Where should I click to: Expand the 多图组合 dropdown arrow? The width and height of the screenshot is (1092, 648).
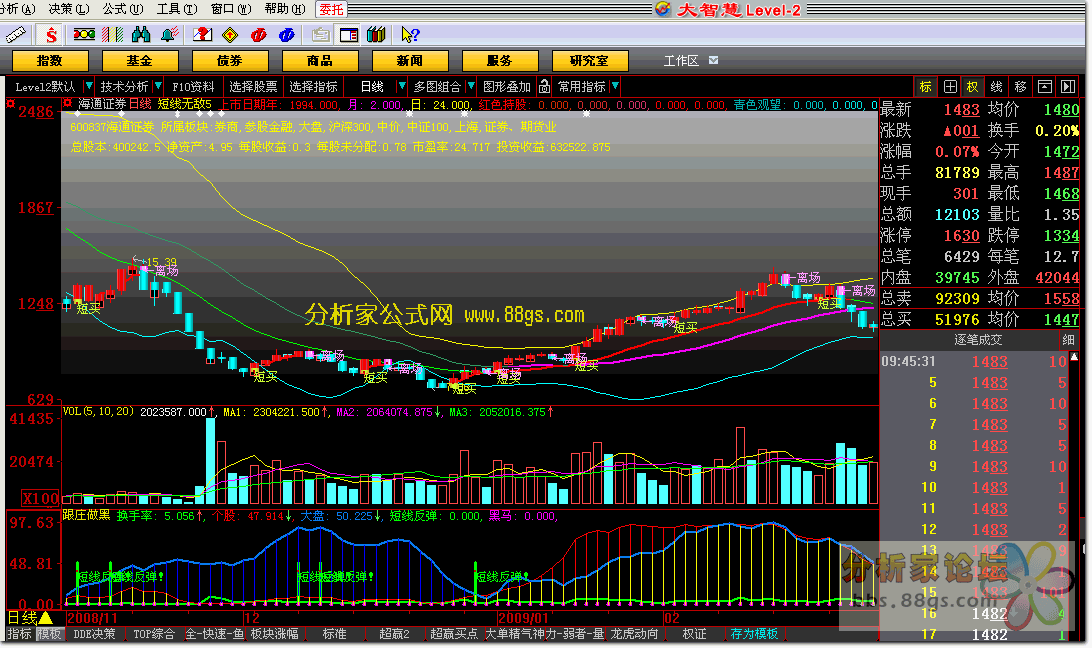click(x=471, y=86)
